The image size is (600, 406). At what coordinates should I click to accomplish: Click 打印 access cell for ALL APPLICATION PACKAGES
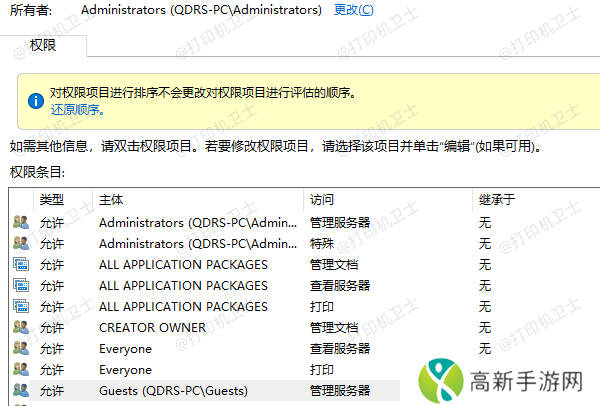click(322, 307)
